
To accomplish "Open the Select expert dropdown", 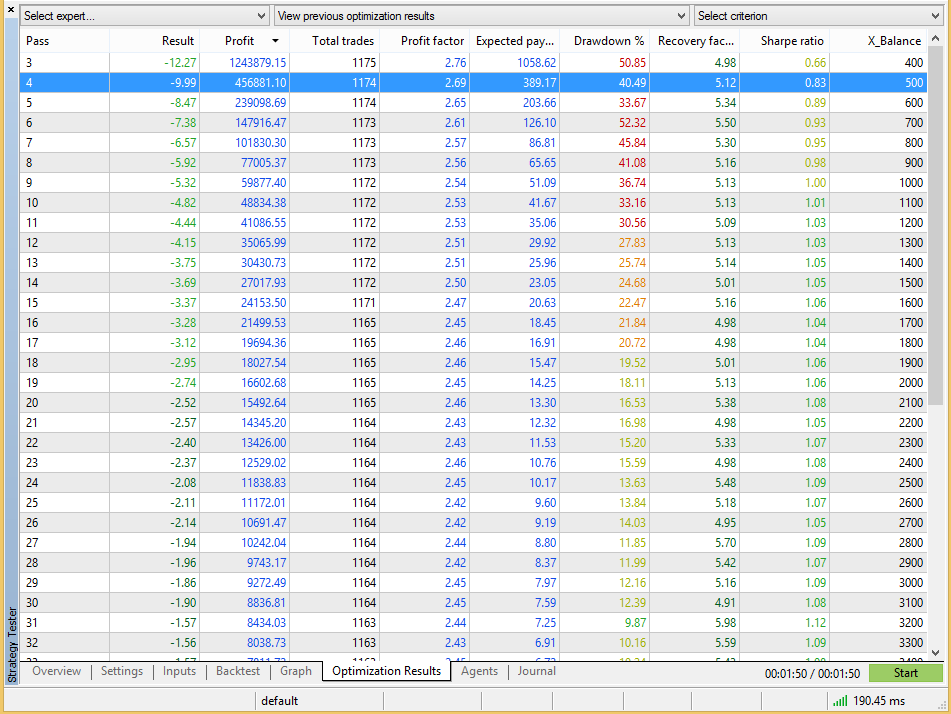I will click(x=145, y=16).
